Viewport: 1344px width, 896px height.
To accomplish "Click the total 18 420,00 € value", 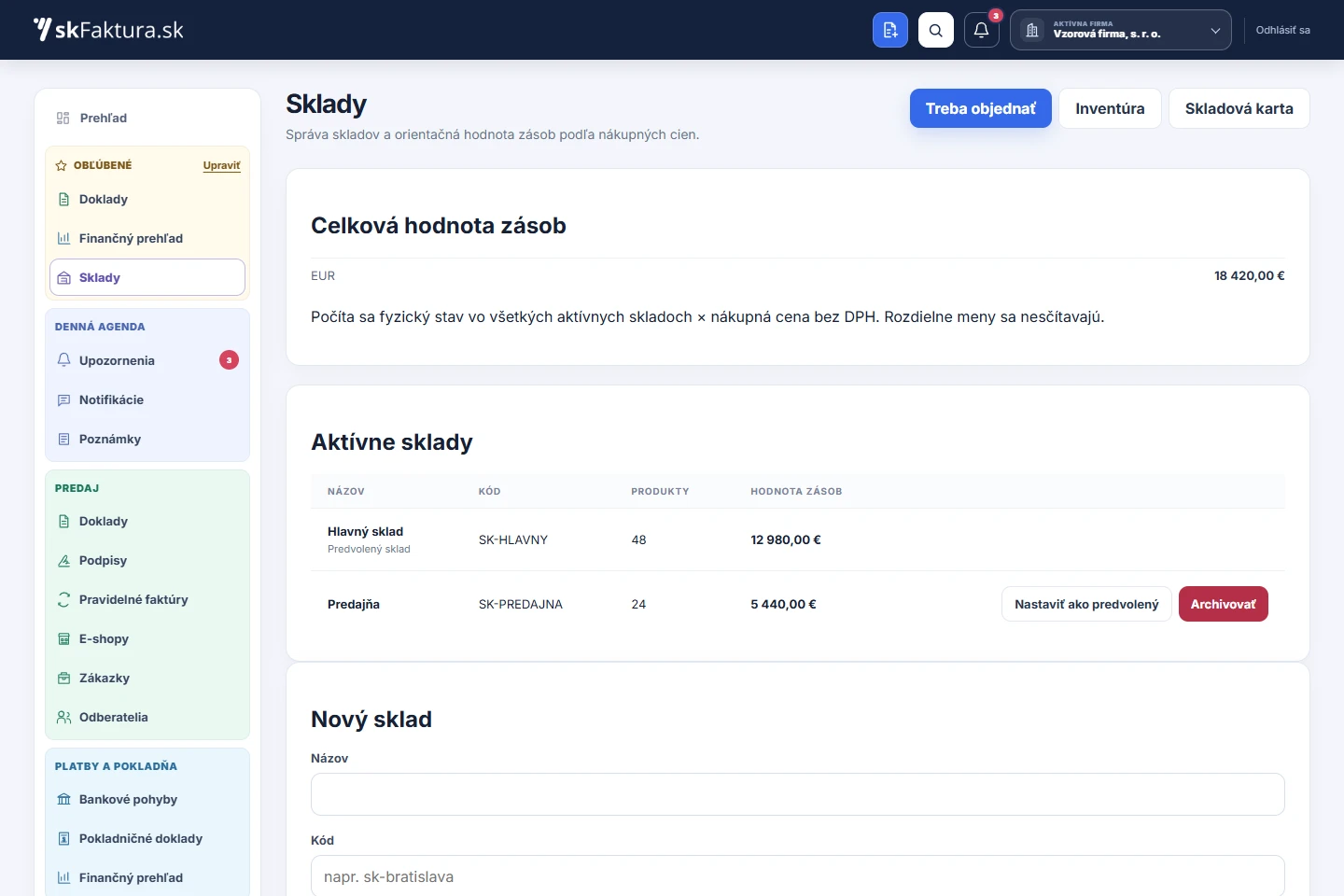I will tap(1249, 275).
